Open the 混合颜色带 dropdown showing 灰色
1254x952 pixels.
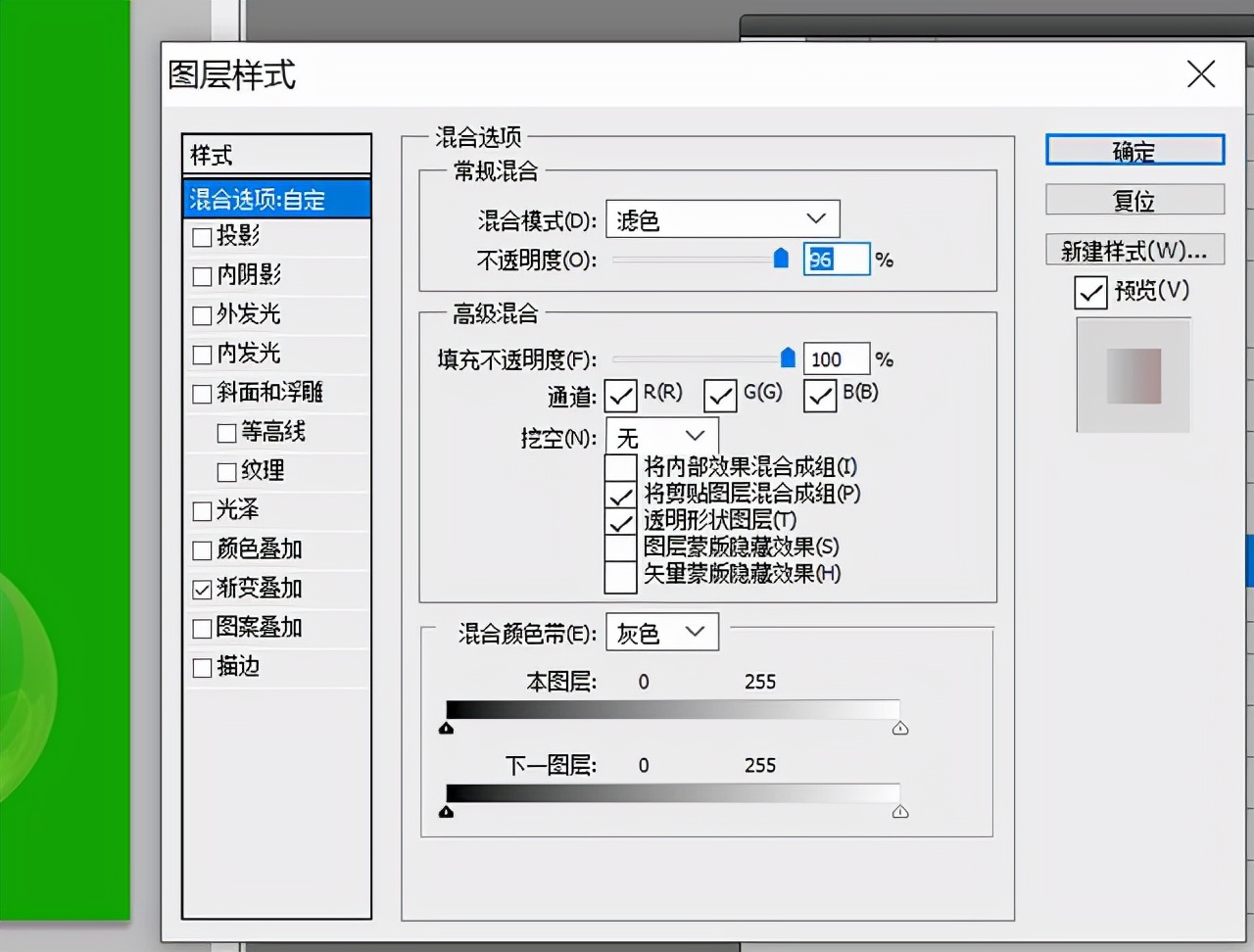point(661,632)
